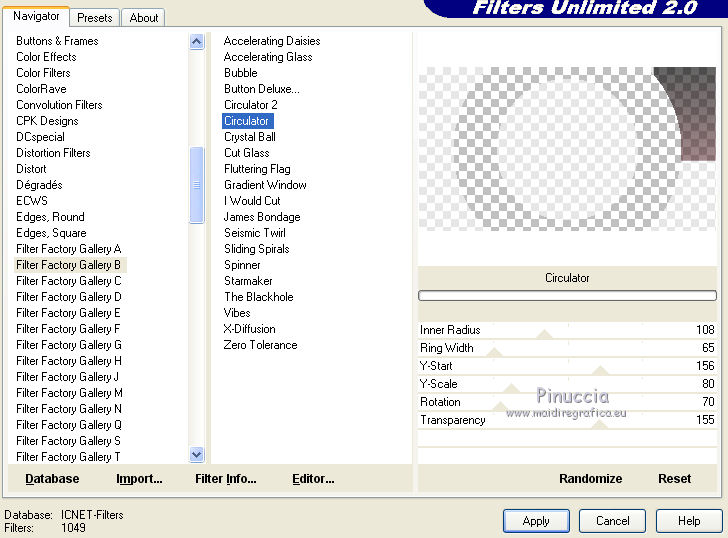Select Filter Factory Gallery A
This screenshot has width=728, height=538.
point(69,249)
